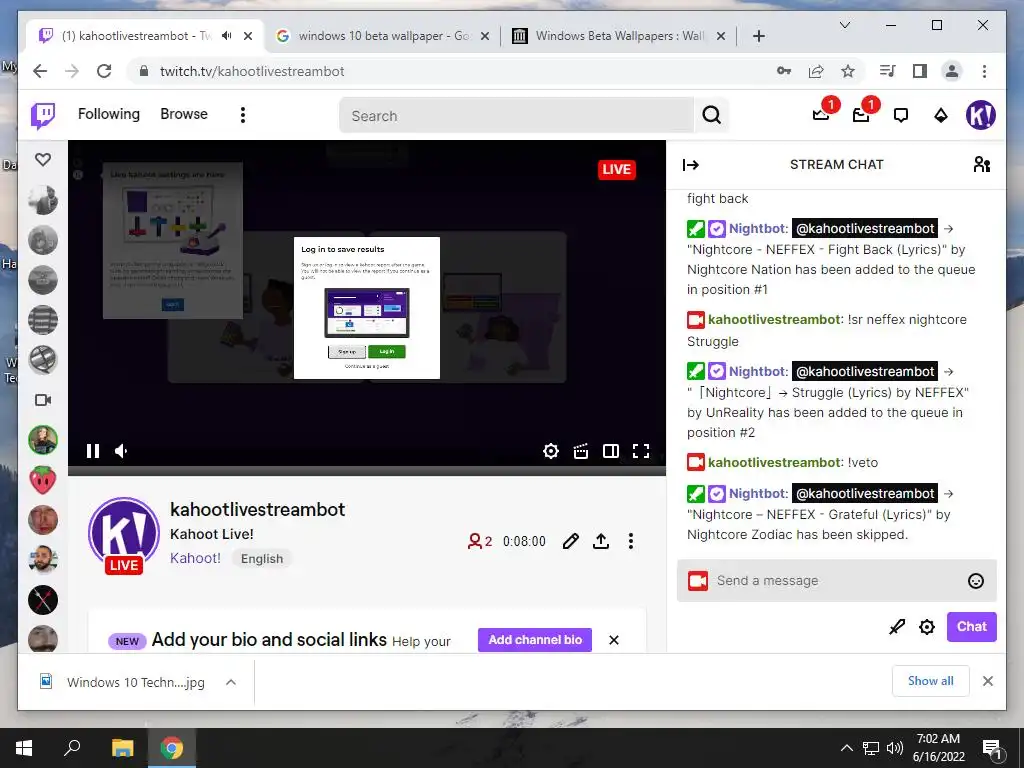
Task: Open recommended channels camera icon in sidebar
Action: [43, 400]
